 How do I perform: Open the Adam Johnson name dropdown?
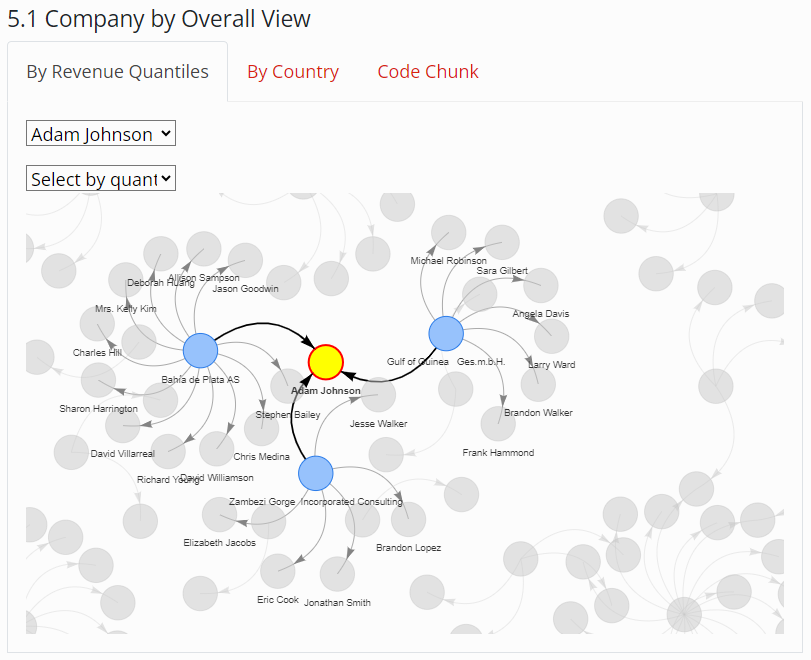point(101,134)
